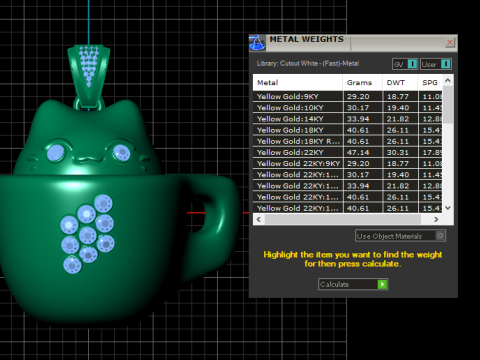Click the 30.31 DWT value

click(398, 152)
